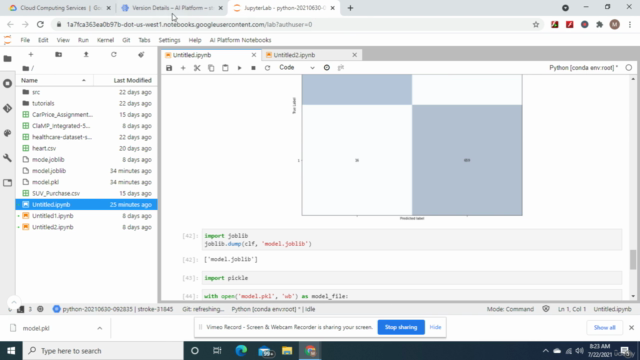Open the tutorials folder
This screenshot has height=360, width=640.
click(86, 103)
